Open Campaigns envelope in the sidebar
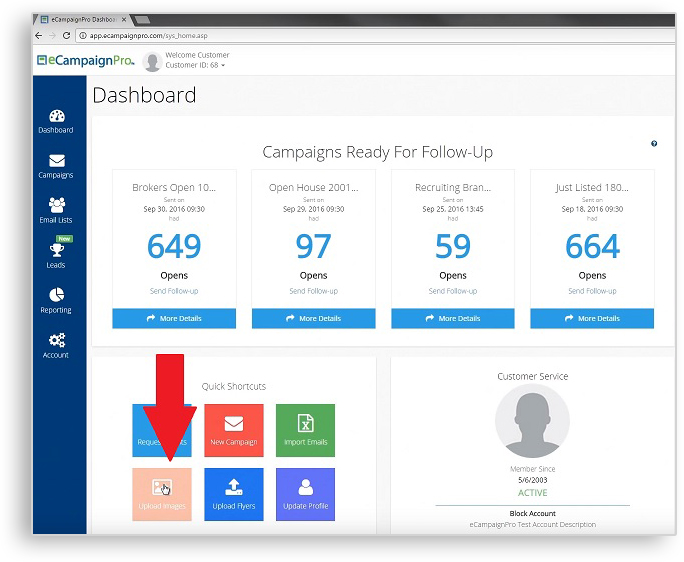Viewport: 684px width, 562px height. tap(56, 166)
